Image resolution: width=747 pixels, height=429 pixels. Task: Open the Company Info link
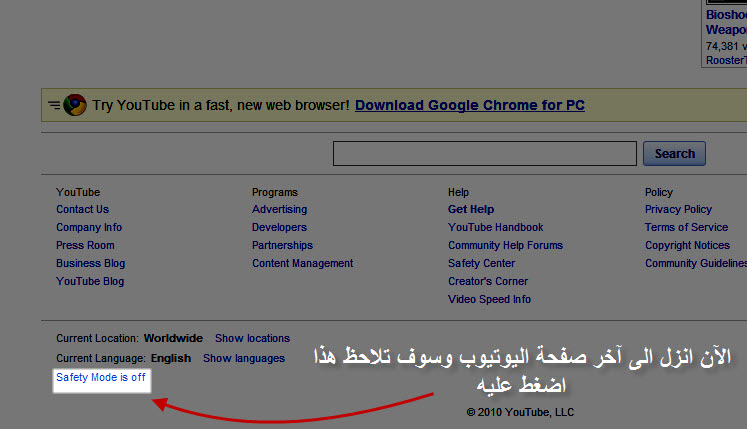(x=89, y=227)
